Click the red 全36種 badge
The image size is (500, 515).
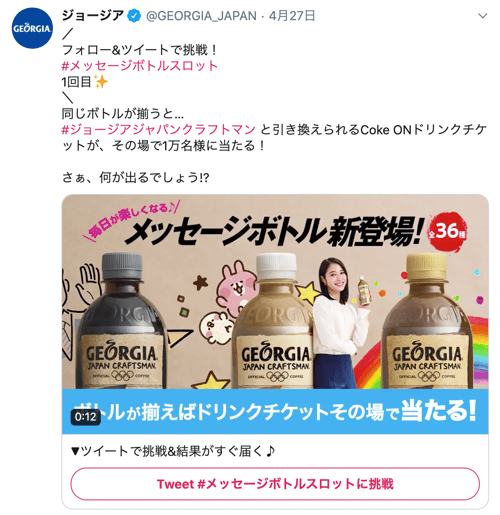click(448, 231)
